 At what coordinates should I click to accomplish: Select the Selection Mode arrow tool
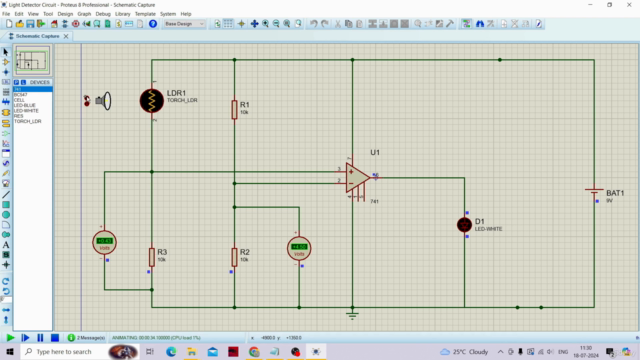click(6, 52)
